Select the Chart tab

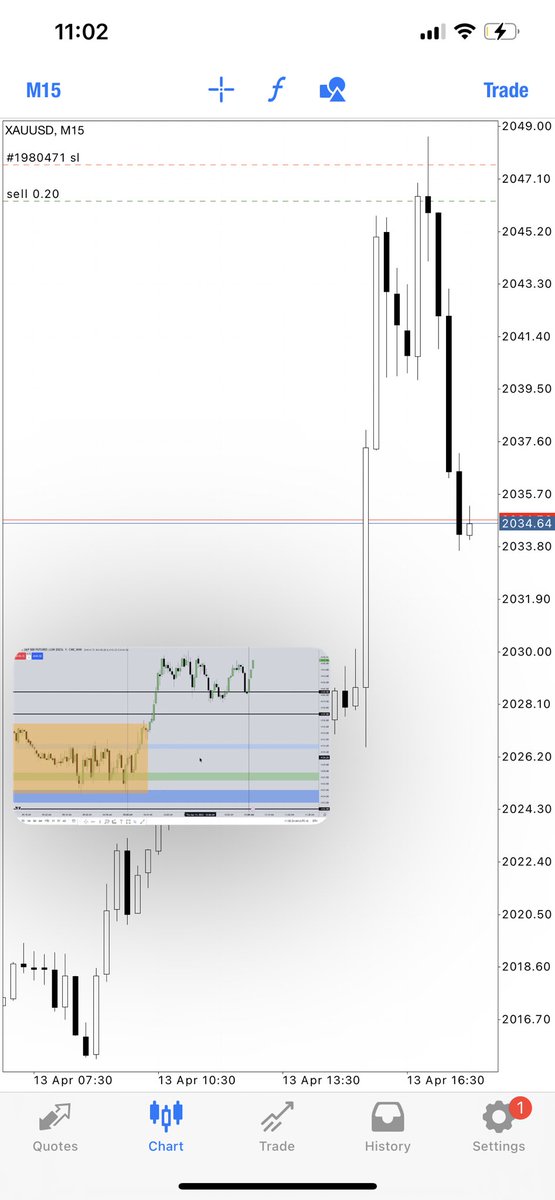click(x=166, y=1127)
